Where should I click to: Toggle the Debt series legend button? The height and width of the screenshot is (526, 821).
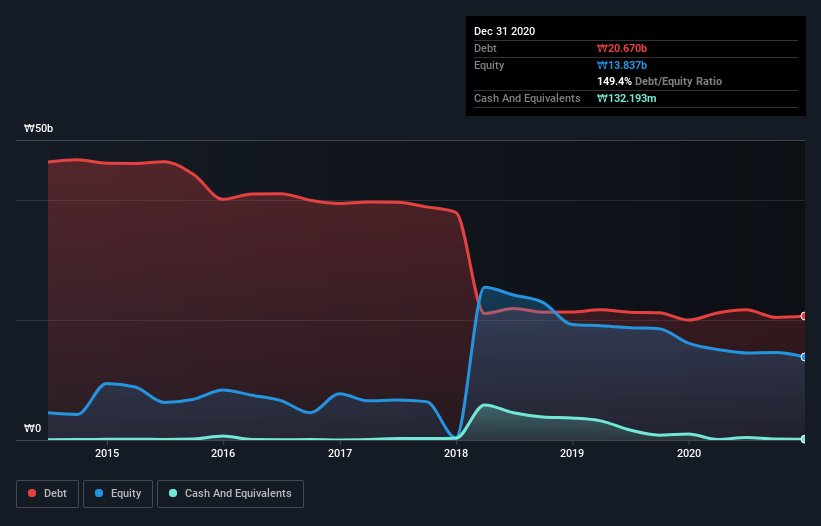(x=47, y=494)
